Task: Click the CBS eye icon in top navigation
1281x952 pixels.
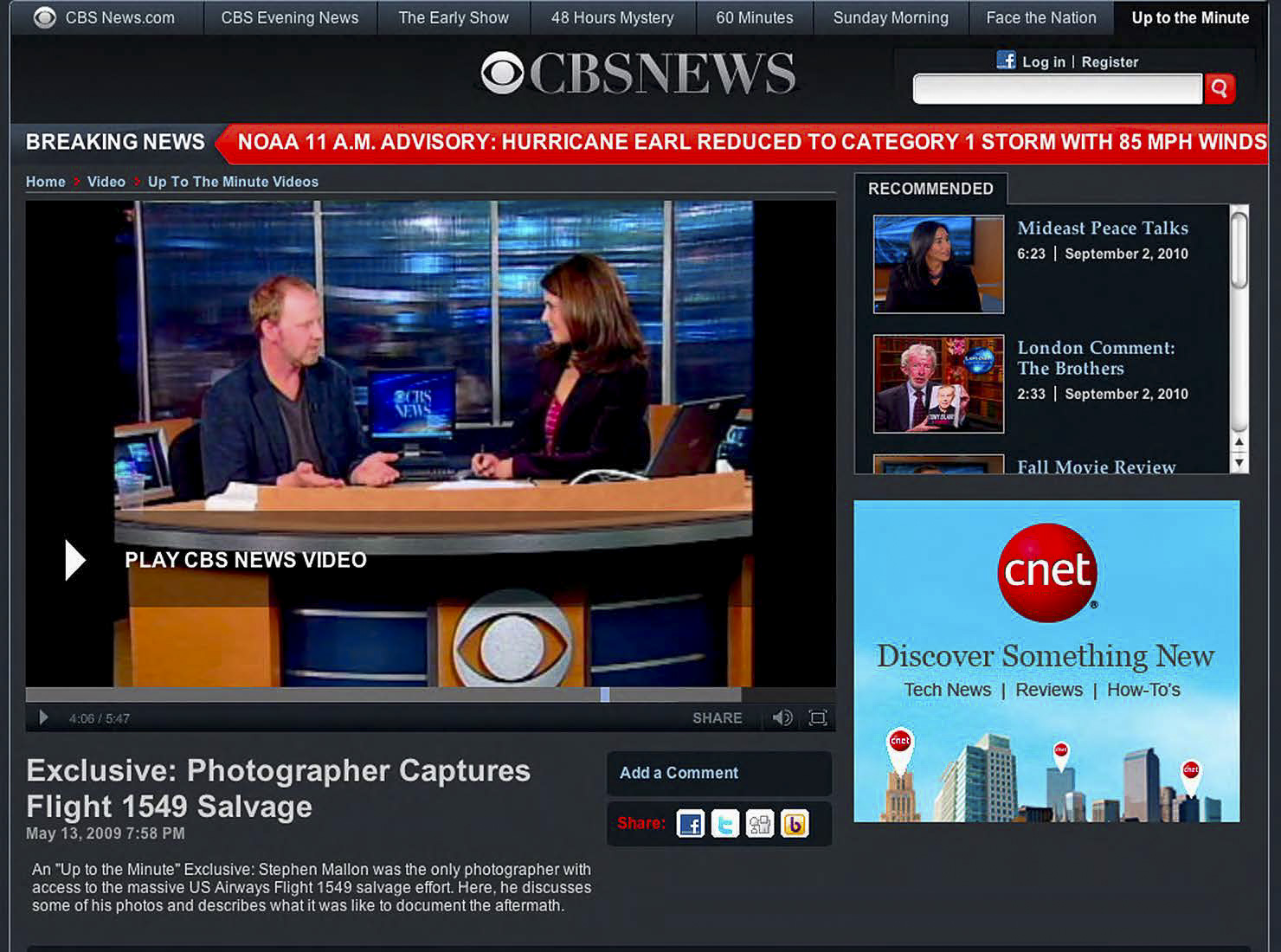Action: click(45, 17)
